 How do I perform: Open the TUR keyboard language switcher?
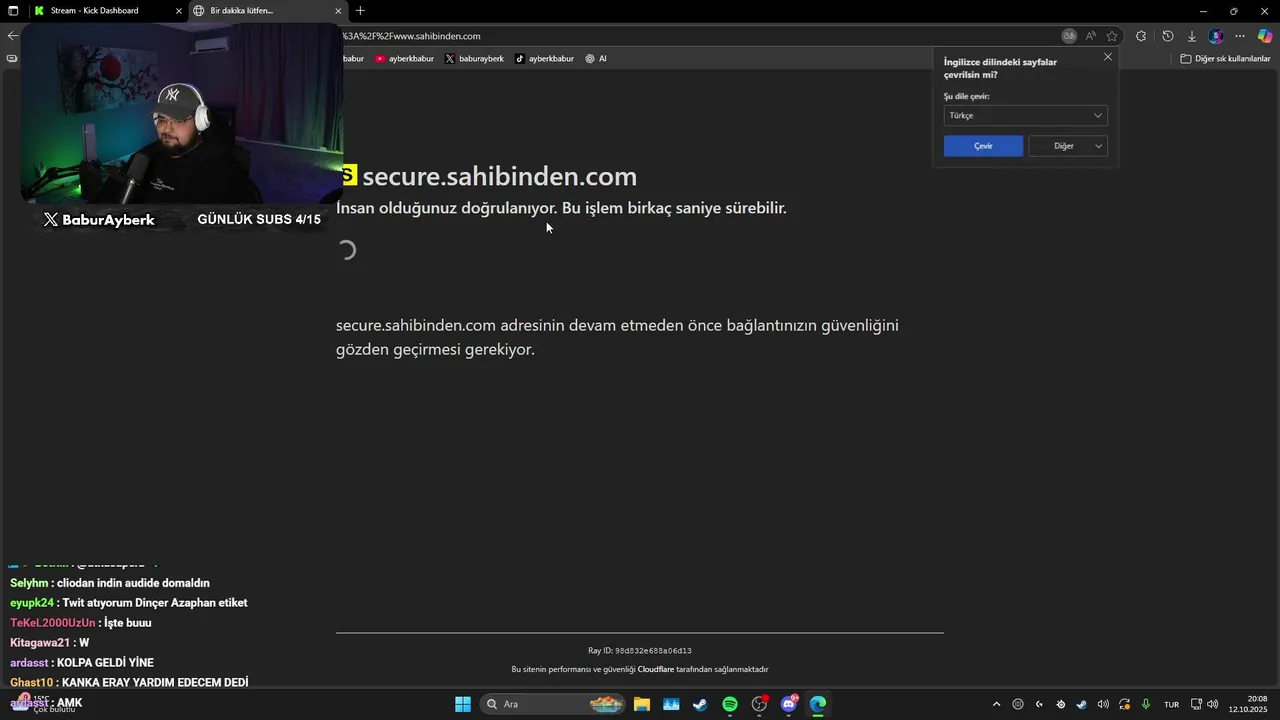tap(1171, 704)
